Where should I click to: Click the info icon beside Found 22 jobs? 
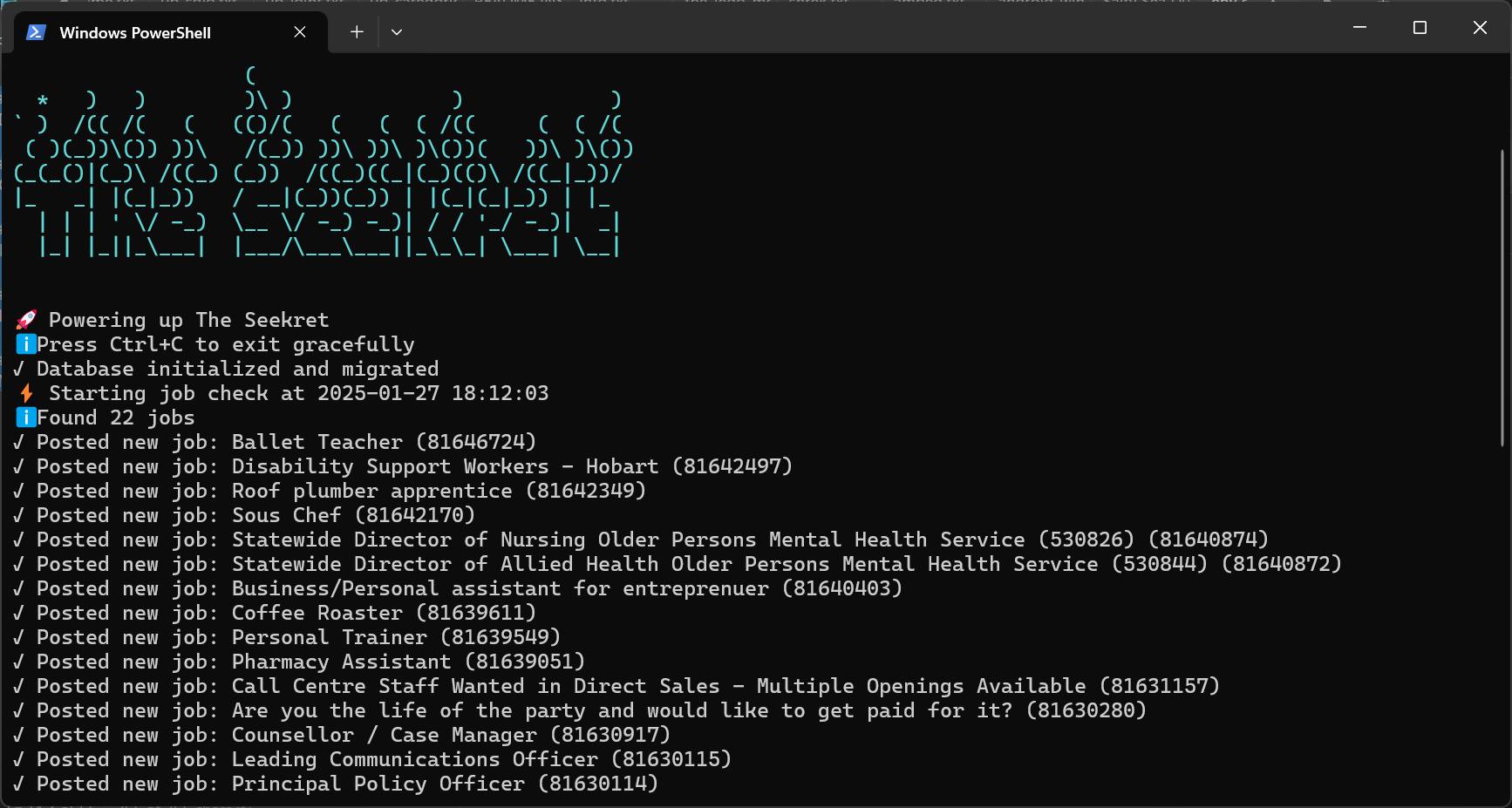tap(26, 418)
